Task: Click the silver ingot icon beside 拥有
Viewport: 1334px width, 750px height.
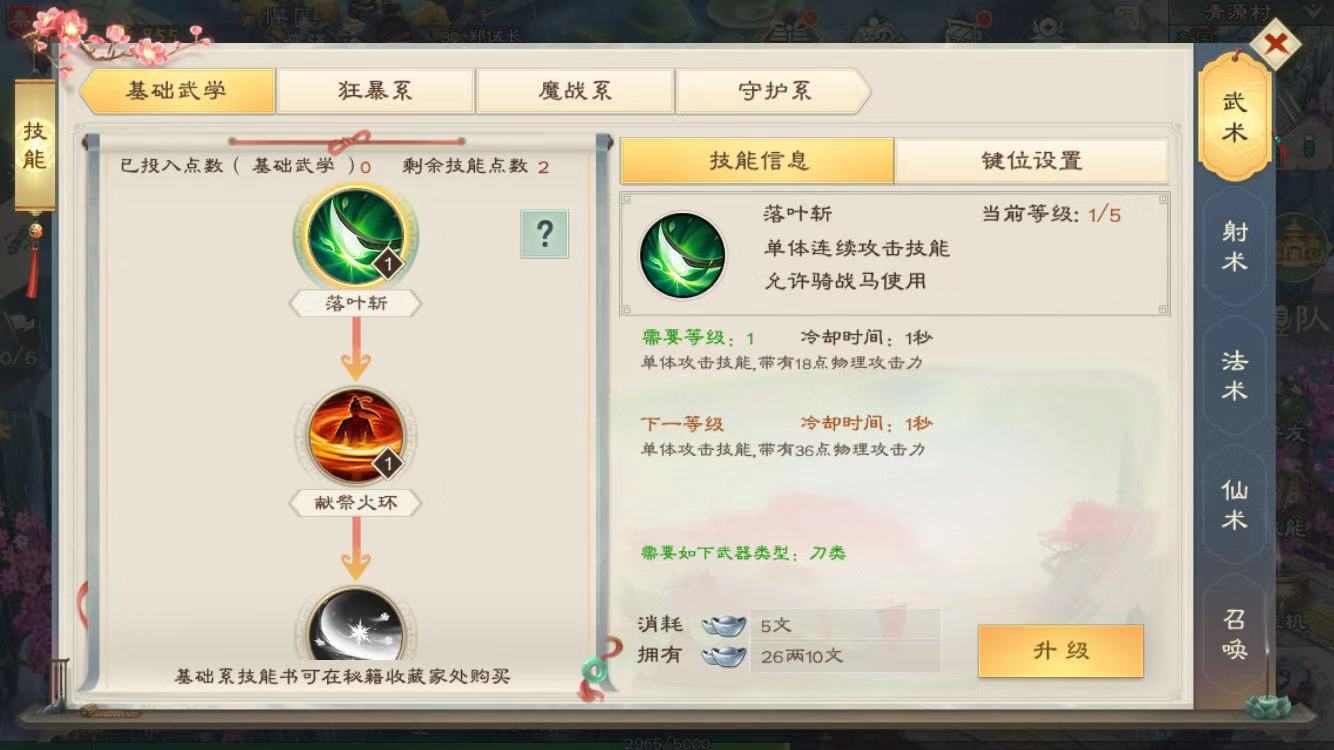Action: [723, 656]
